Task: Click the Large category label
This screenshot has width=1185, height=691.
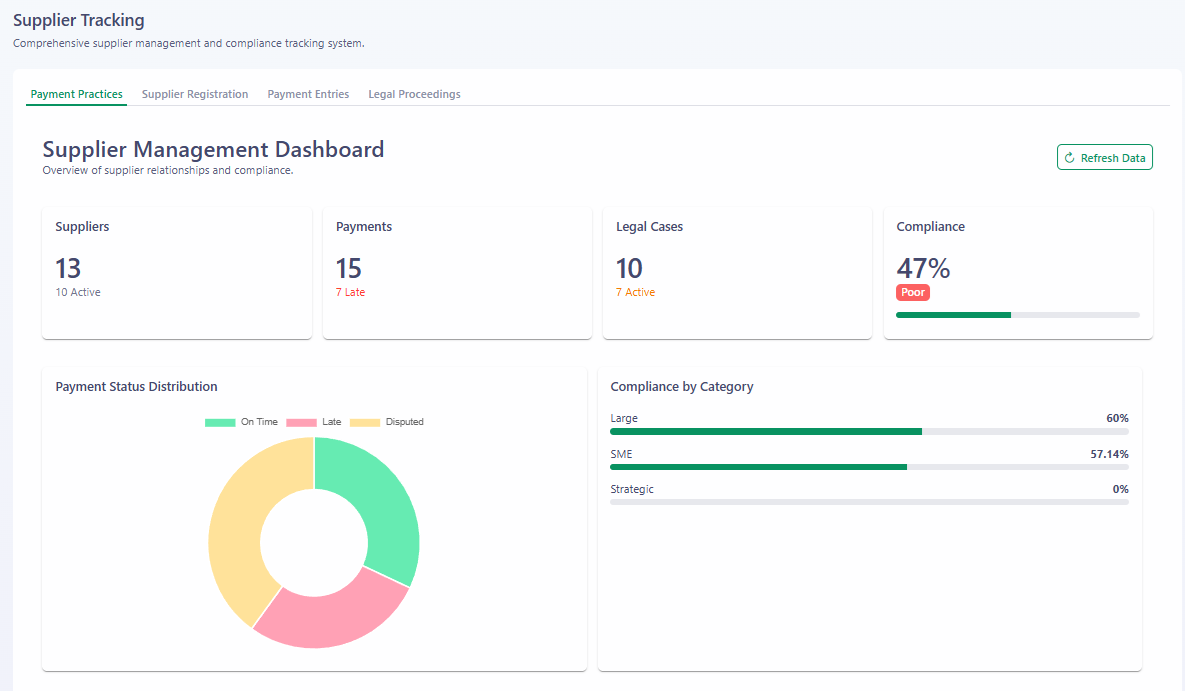Action: tap(624, 418)
